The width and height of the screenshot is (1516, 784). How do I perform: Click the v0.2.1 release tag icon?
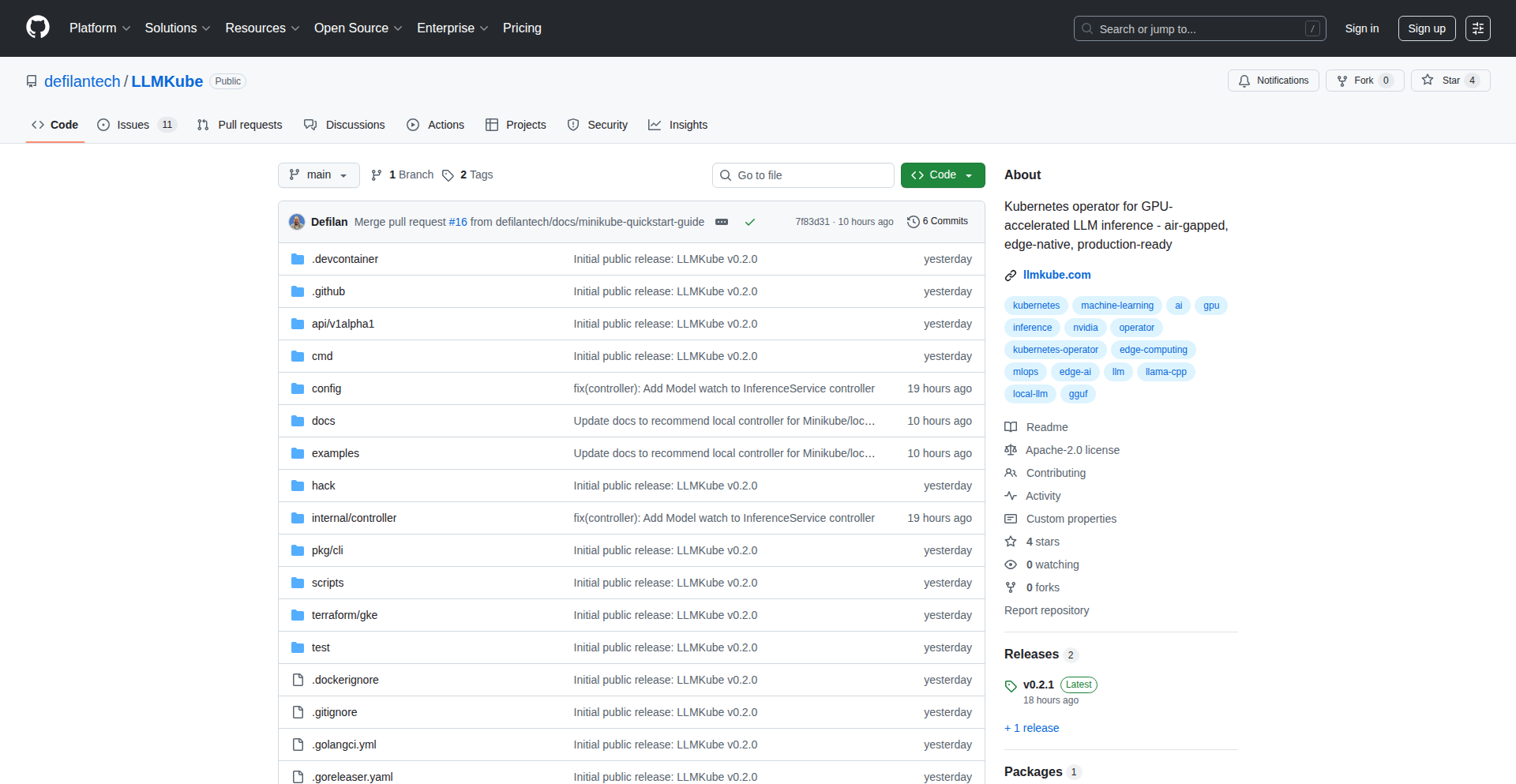1011,685
